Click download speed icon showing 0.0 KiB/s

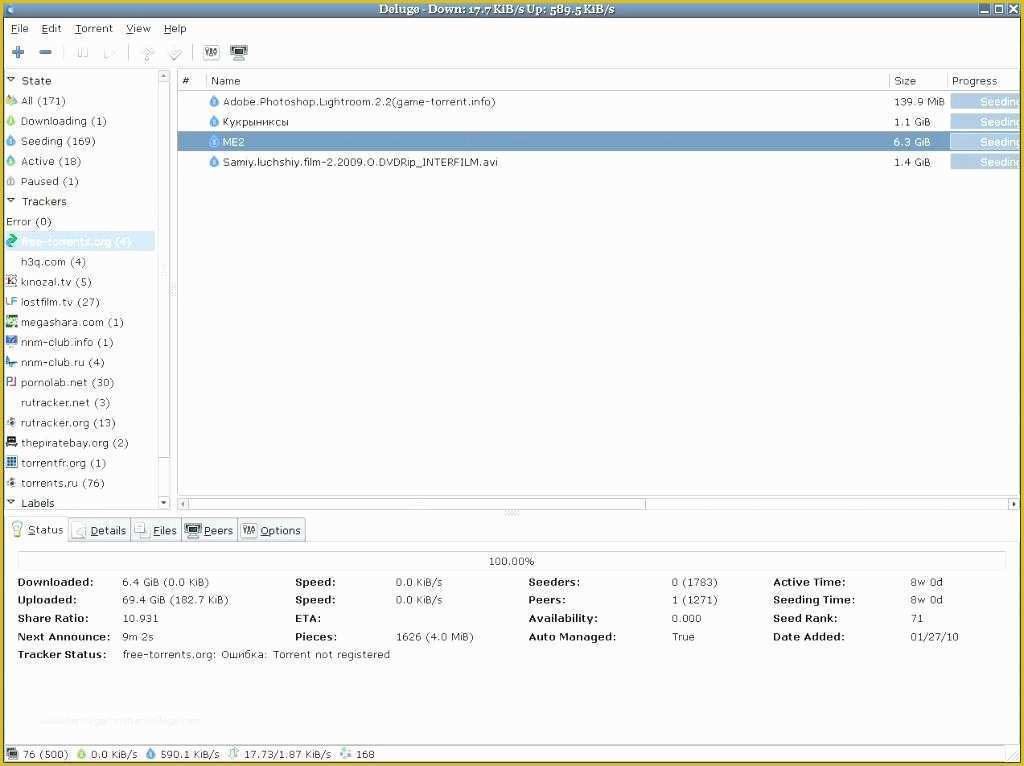(x=82, y=754)
